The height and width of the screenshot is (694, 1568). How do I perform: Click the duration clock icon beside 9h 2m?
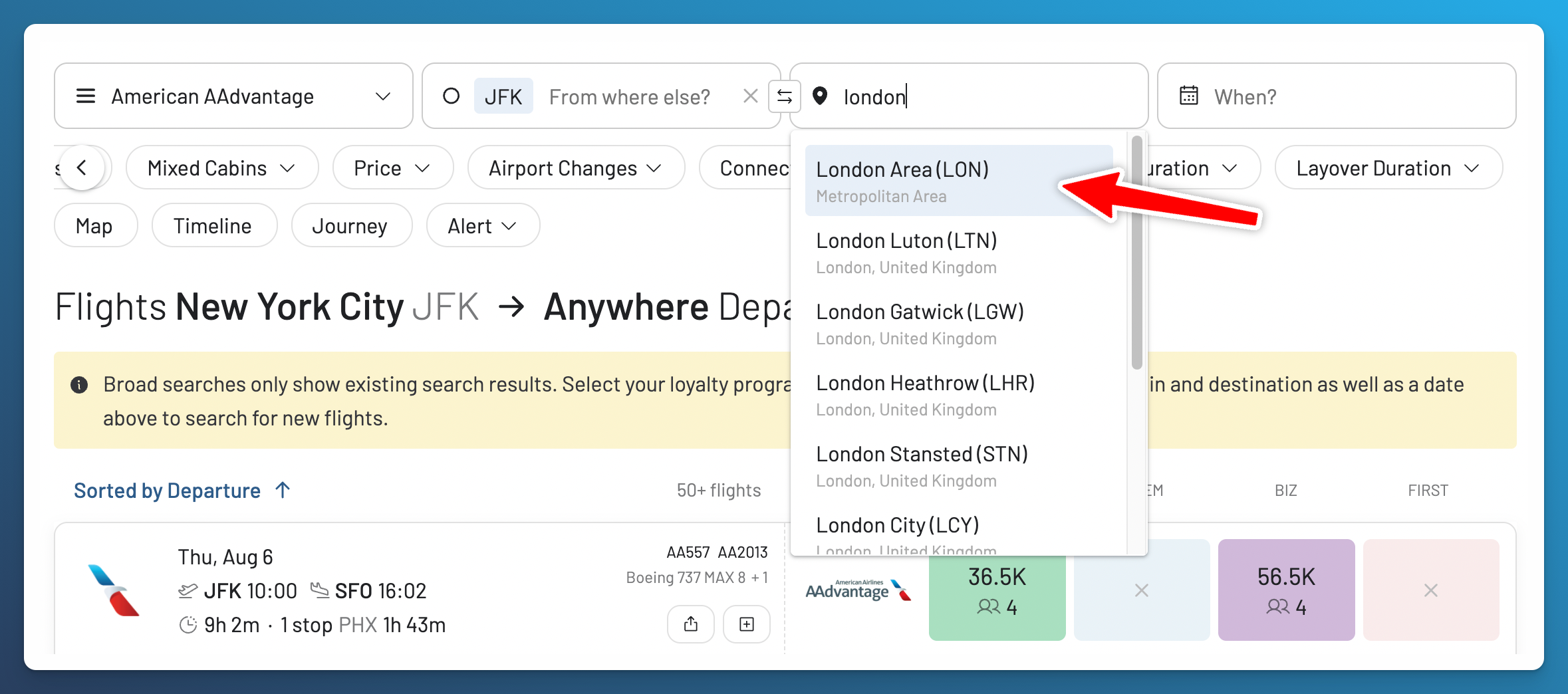point(188,625)
